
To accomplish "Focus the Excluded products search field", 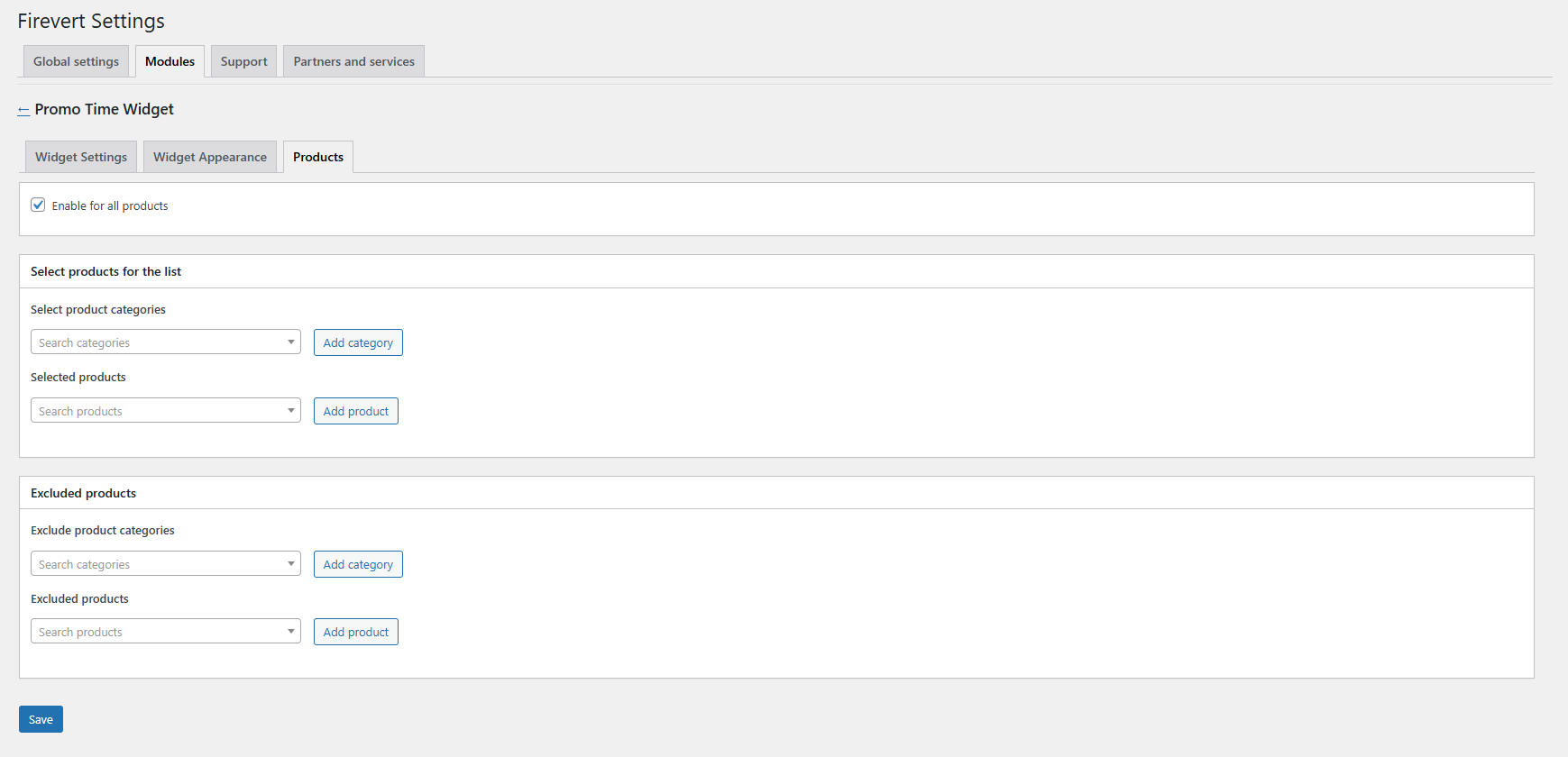I will pyautogui.click(x=153, y=632).
